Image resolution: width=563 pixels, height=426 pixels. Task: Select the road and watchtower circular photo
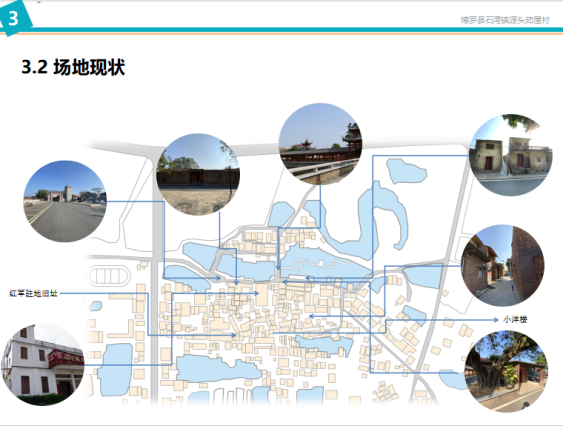65,201
